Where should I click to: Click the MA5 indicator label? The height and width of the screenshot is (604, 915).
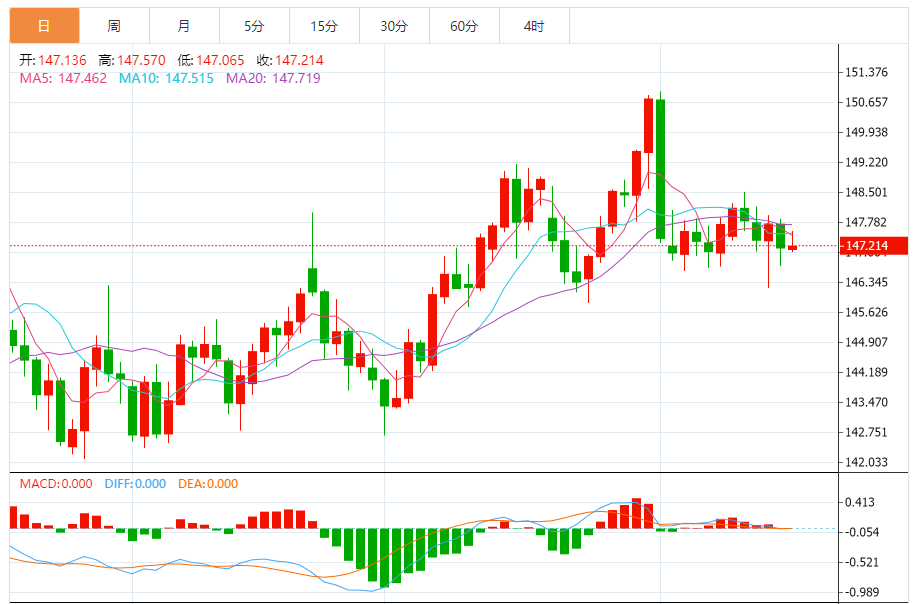pos(61,78)
